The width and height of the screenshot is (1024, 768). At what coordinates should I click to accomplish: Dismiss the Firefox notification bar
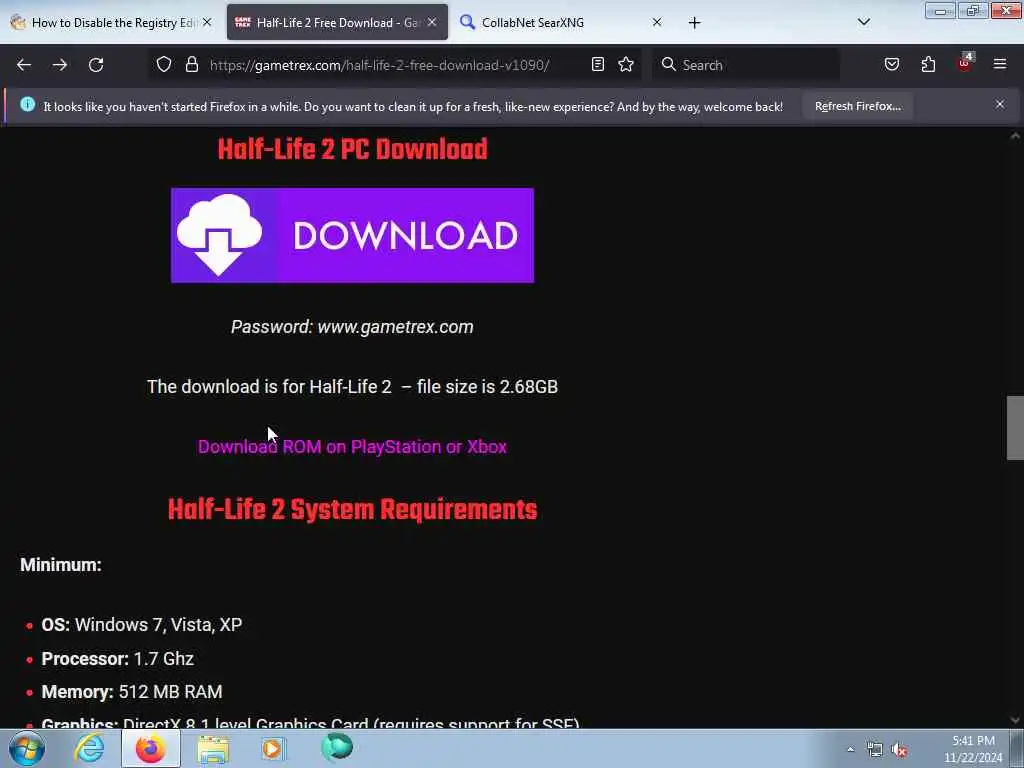coord(1000,104)
